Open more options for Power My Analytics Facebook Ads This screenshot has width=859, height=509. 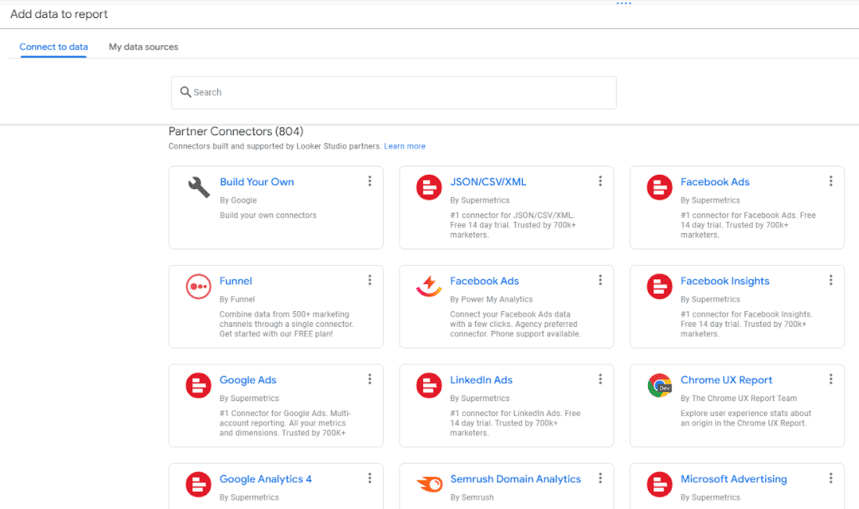click(x=600, y=280)
